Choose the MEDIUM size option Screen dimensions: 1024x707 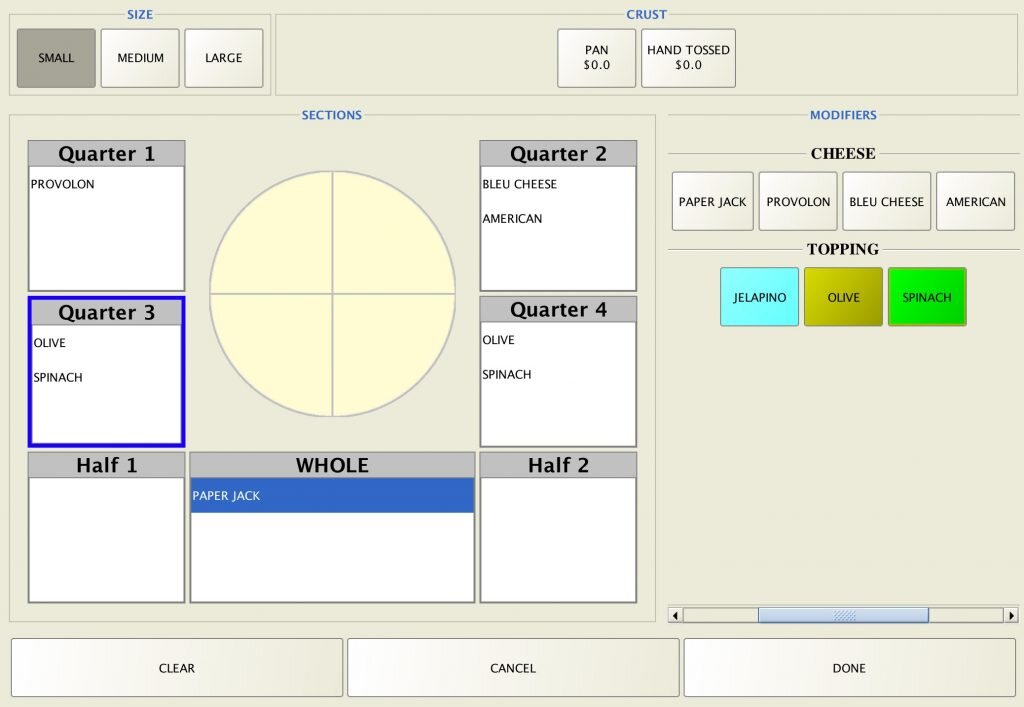[x=140, y=58]
